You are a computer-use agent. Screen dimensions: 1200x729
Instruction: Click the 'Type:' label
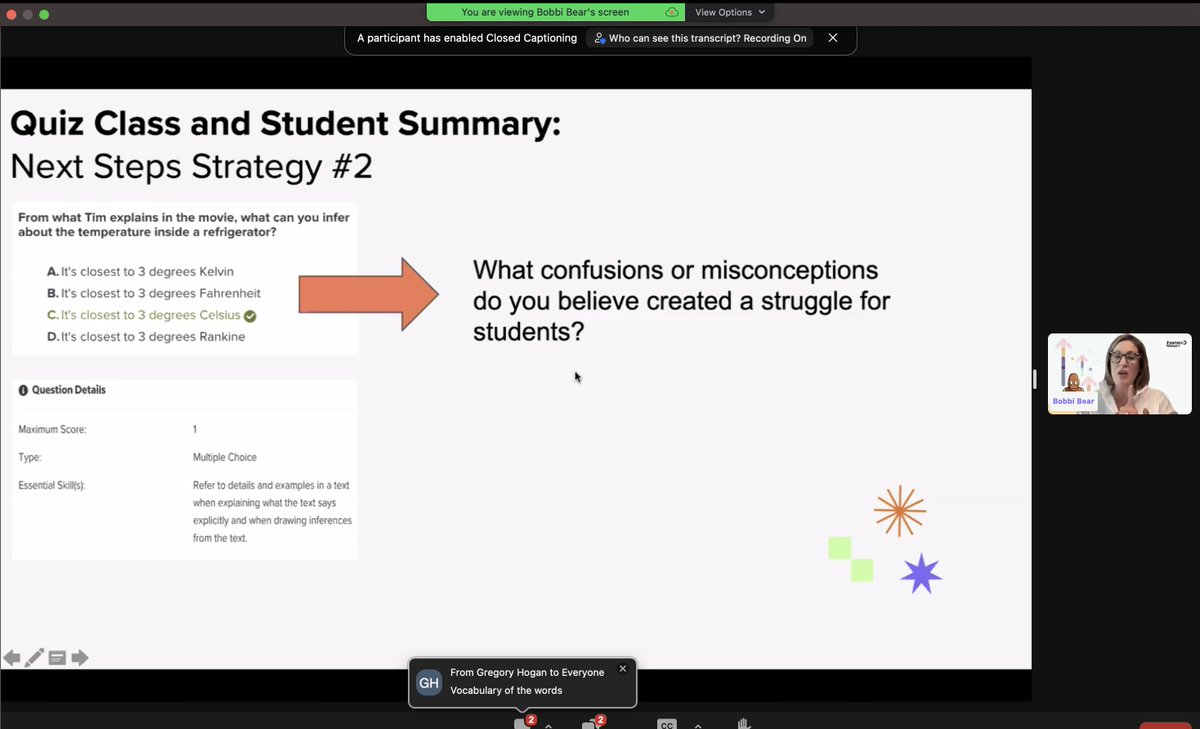tap(31, 458)
